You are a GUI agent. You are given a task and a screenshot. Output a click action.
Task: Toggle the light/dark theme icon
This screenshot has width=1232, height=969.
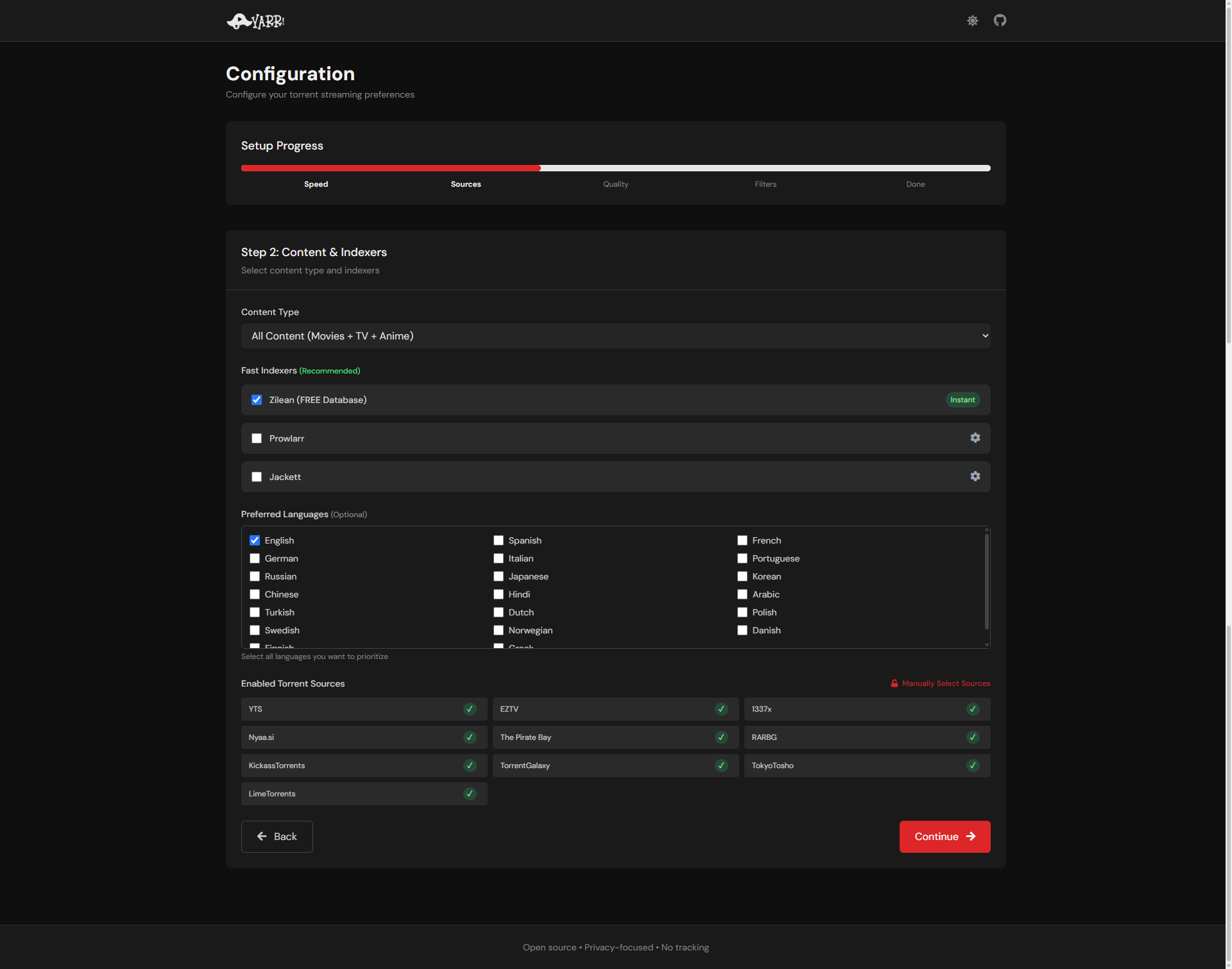[973, 21]
